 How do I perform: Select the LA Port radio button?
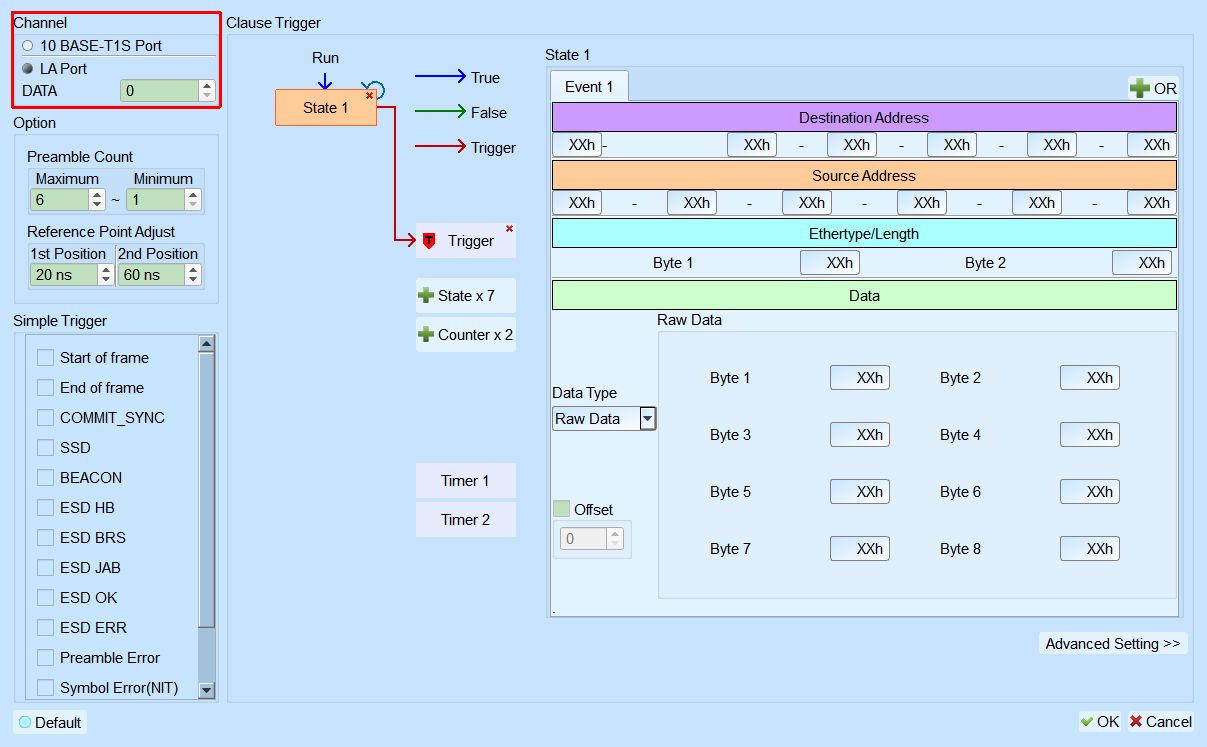click(27, 69)
